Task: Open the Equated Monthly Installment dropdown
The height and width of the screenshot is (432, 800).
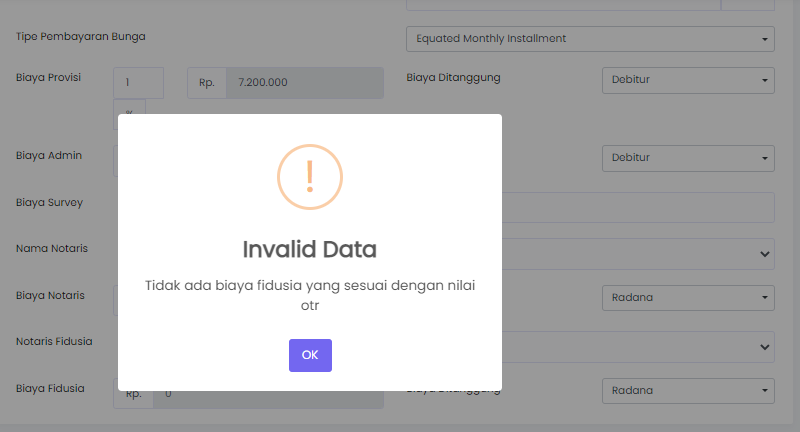Action: tap(590, 39)
